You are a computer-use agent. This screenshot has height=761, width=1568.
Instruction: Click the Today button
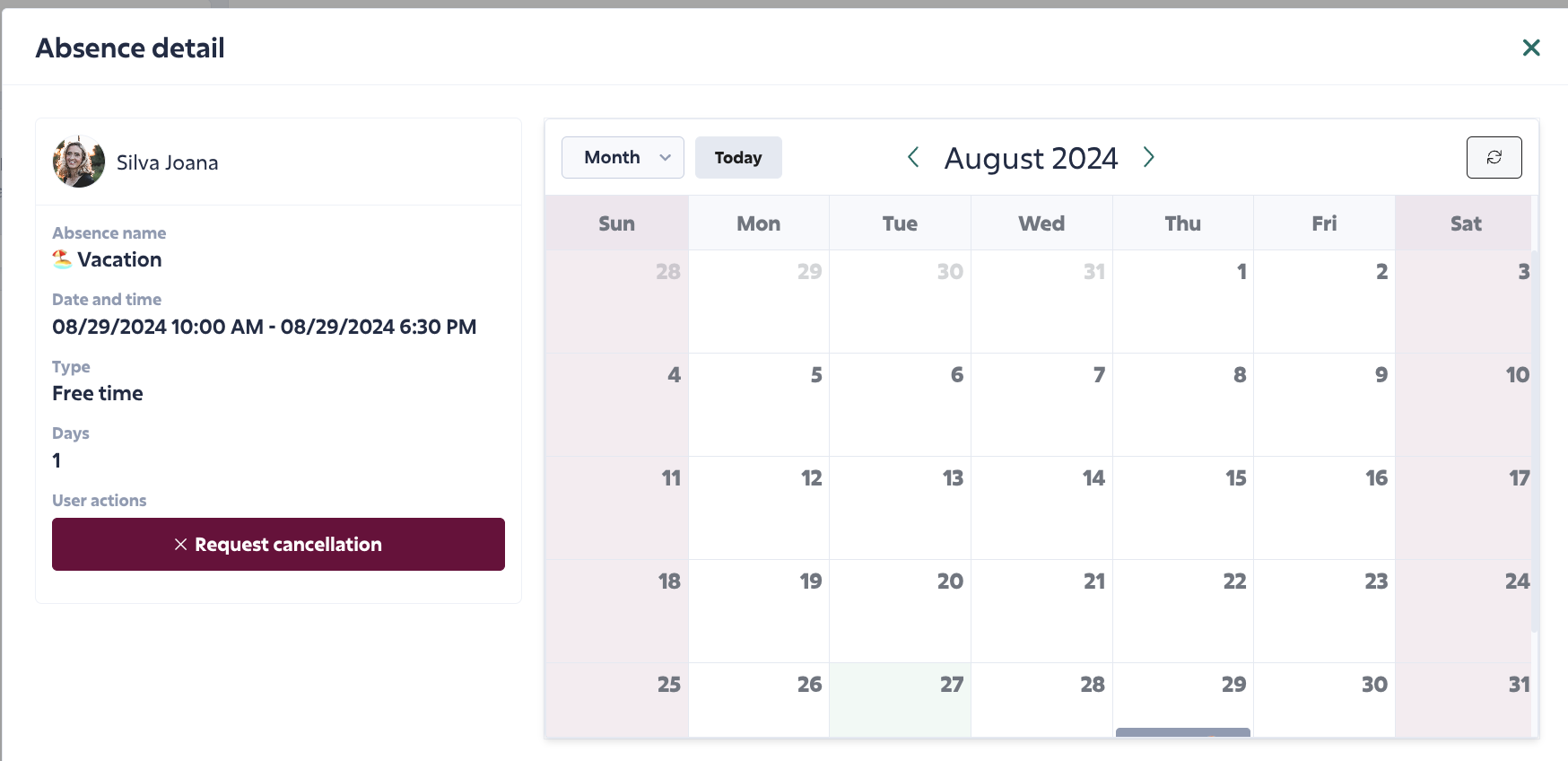coord(738,157)
